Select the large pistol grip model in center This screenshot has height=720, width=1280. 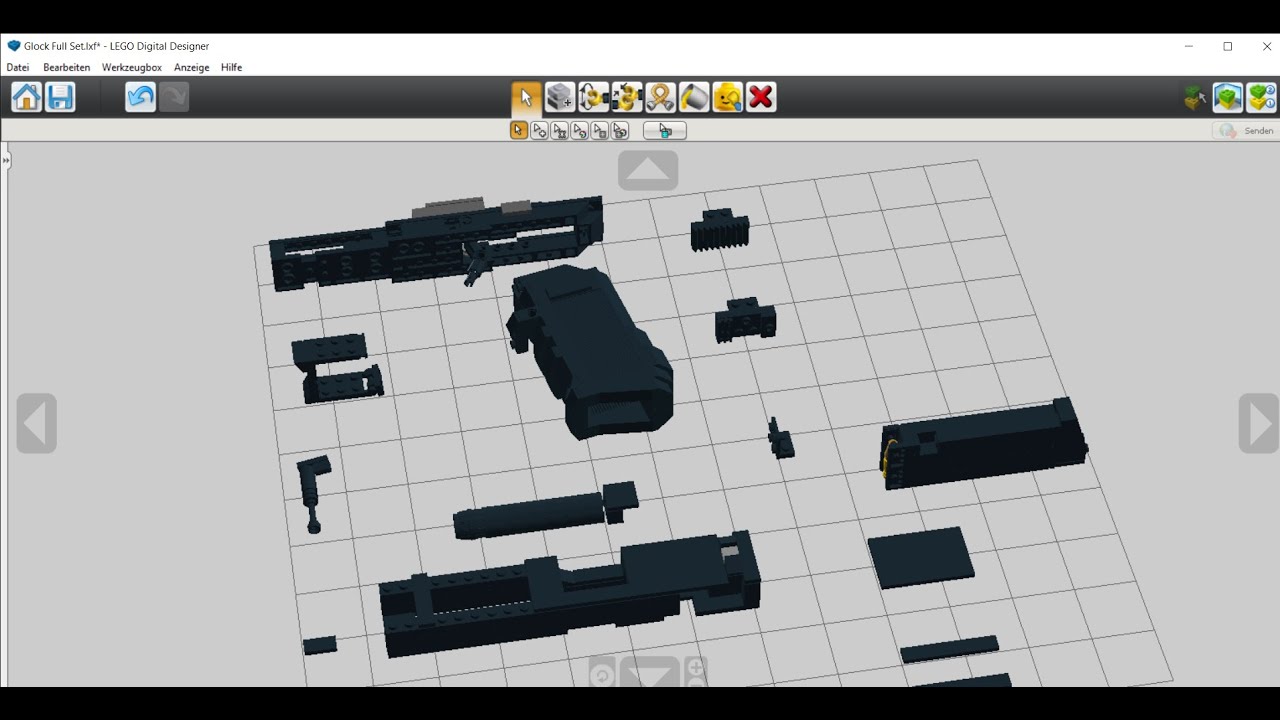(590, 350)
